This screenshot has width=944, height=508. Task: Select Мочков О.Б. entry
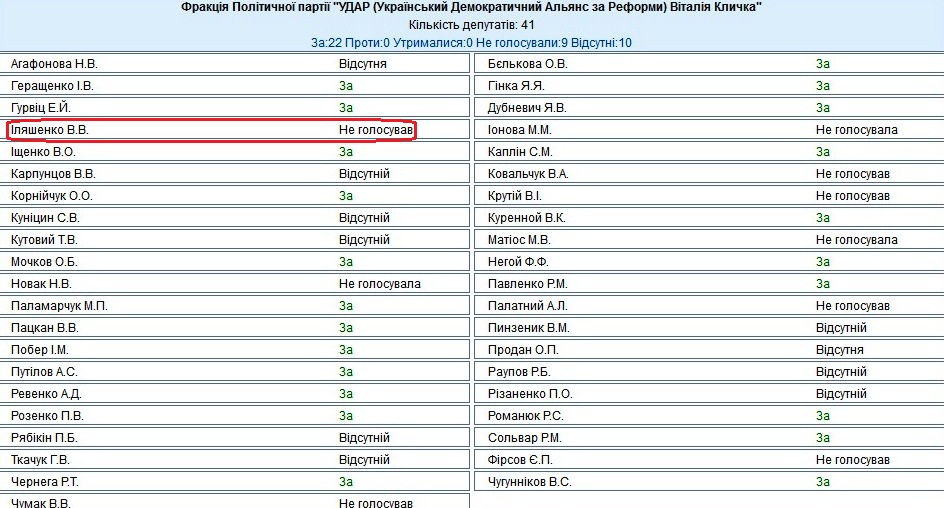coord(45,262)
